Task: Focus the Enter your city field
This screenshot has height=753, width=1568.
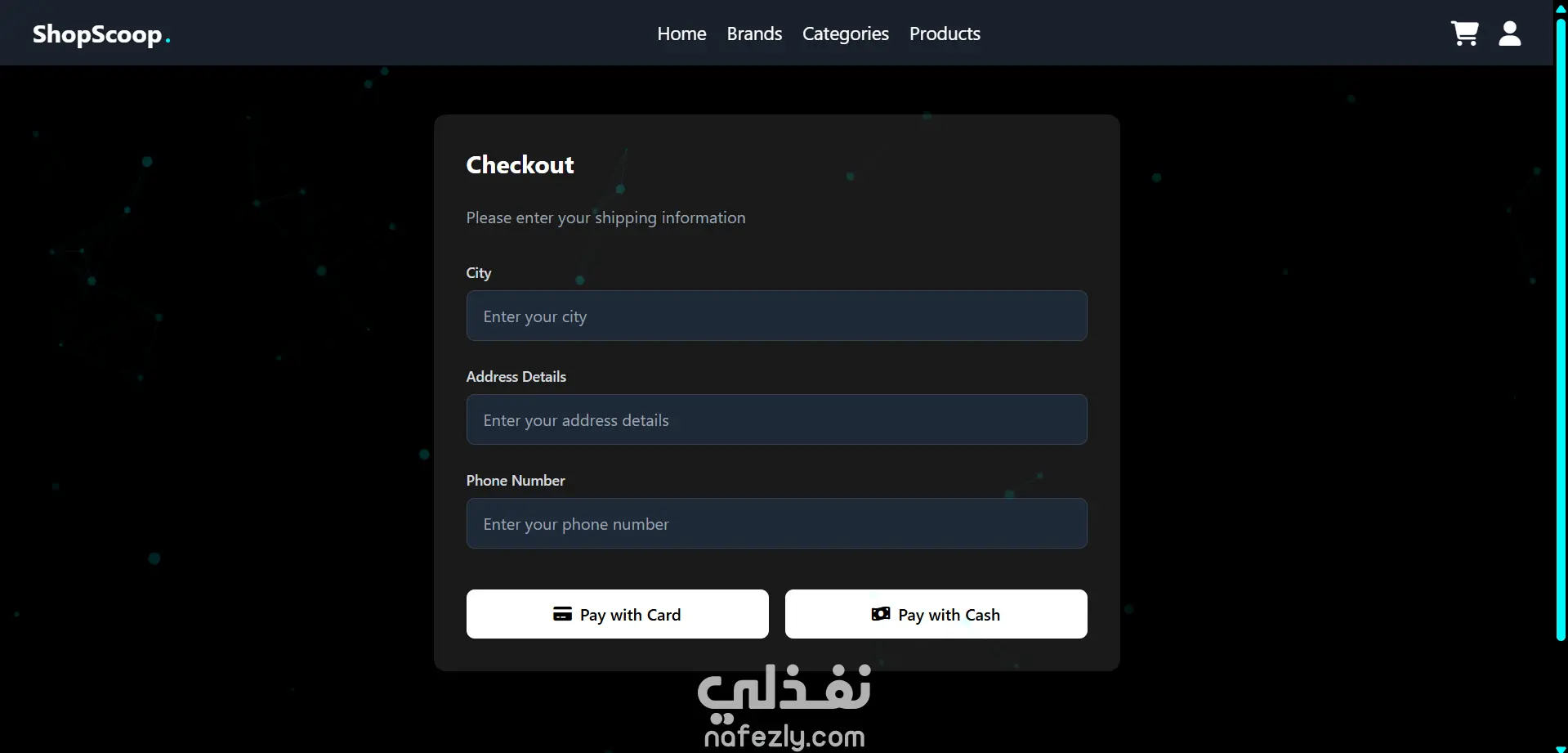Action: pyautogui.click(x=776, y=316)
